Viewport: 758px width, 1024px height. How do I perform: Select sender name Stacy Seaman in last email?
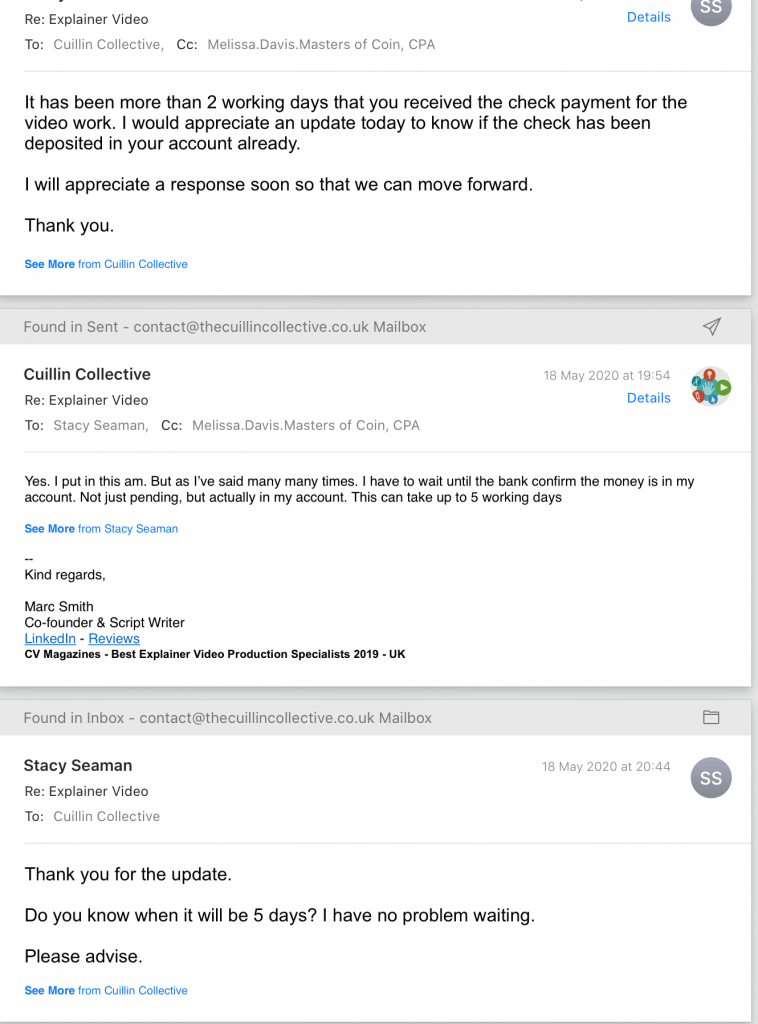tap(78, 765)
